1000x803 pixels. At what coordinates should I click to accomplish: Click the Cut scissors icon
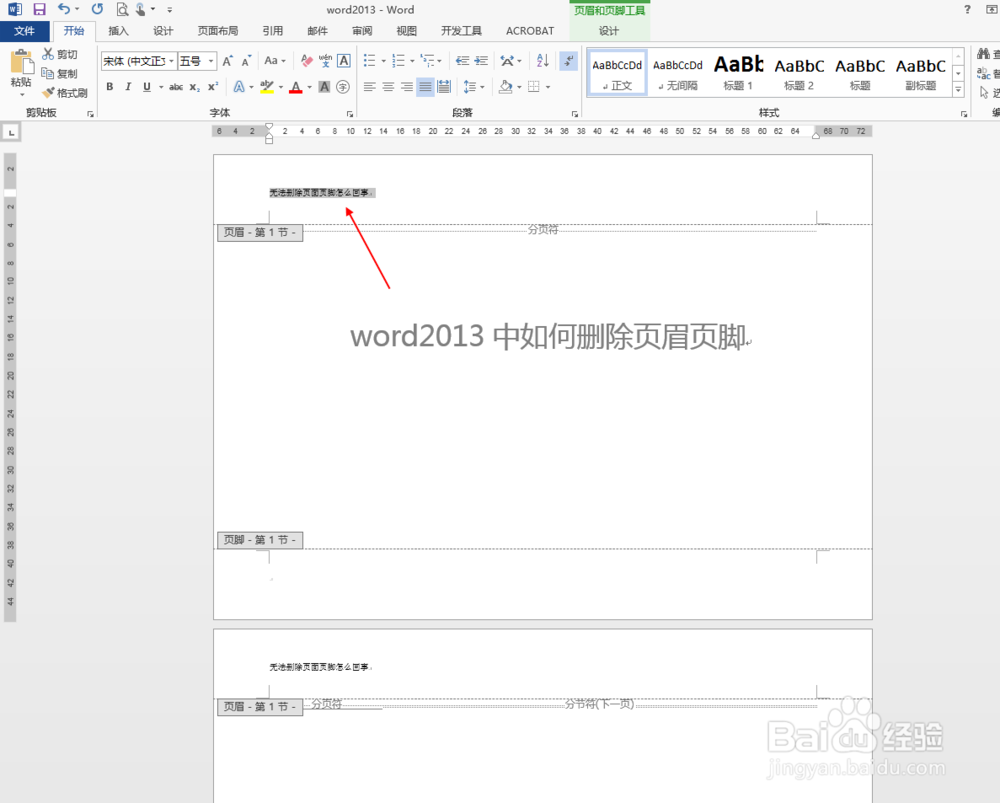(48, 54)
